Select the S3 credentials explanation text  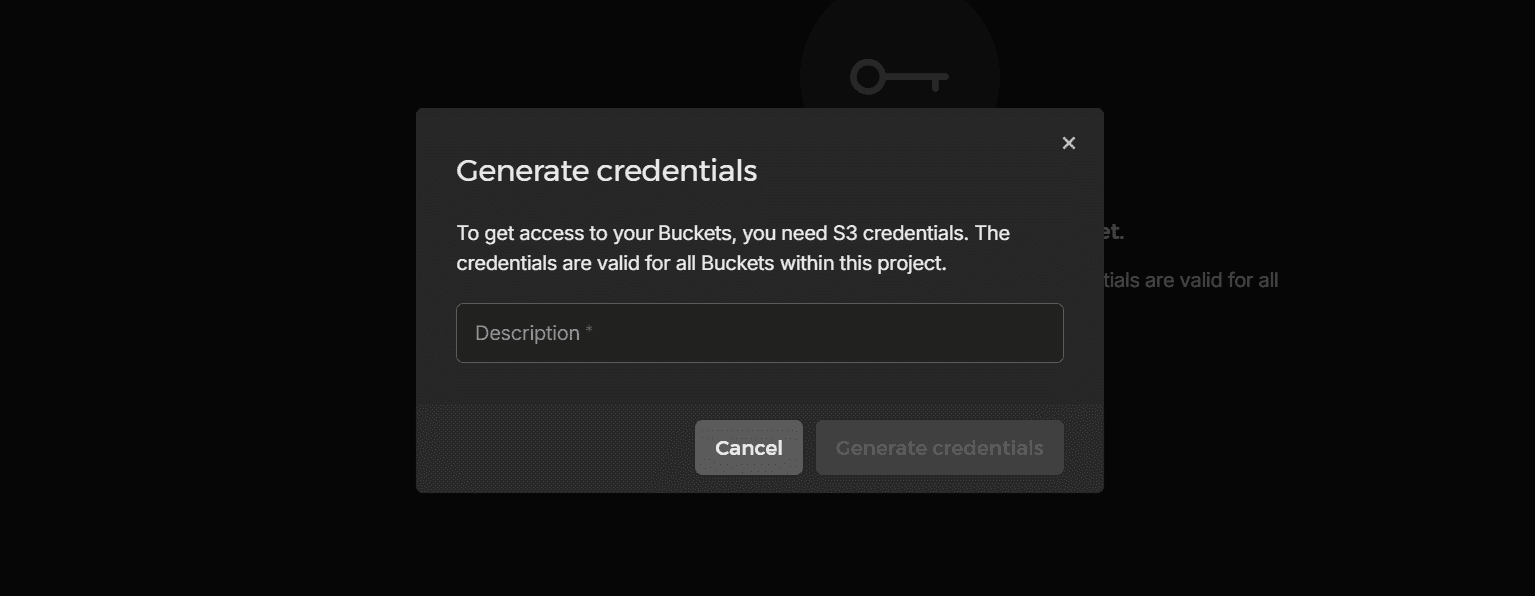(733, 247)
